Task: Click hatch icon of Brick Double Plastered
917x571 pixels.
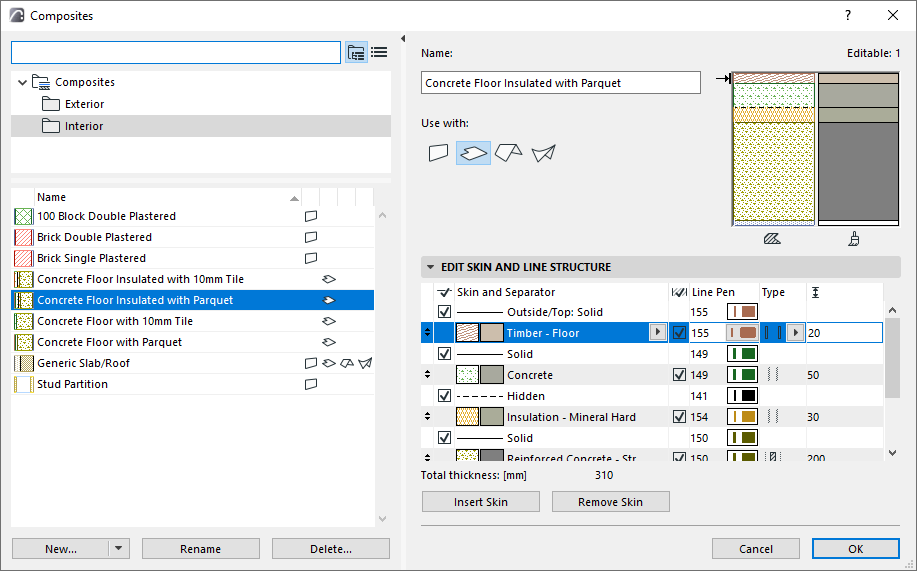Action: pyautogui.click(x=23, y=238)
